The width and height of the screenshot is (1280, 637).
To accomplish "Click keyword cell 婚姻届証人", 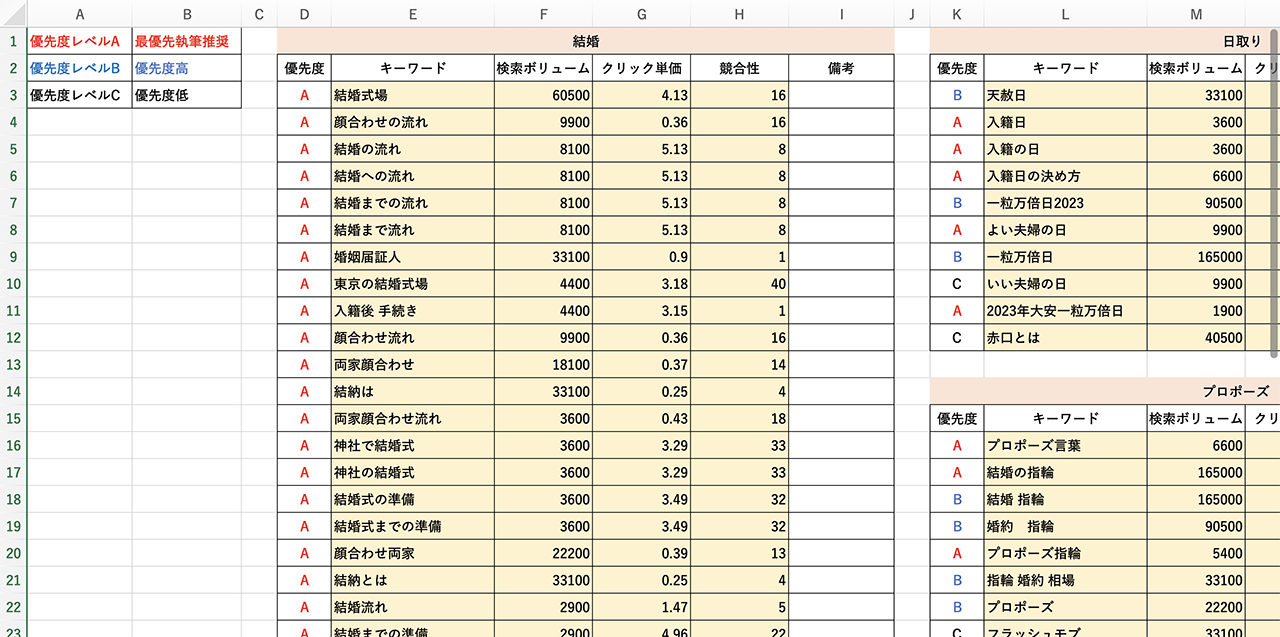I will (413, 257).
